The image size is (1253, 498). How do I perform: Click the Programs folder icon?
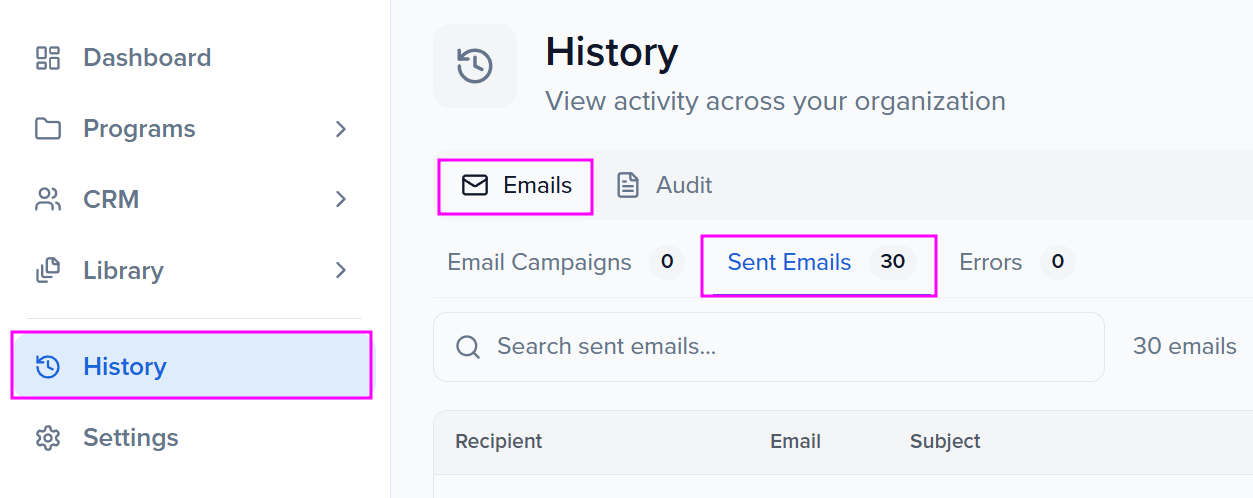tap(48, 129)
